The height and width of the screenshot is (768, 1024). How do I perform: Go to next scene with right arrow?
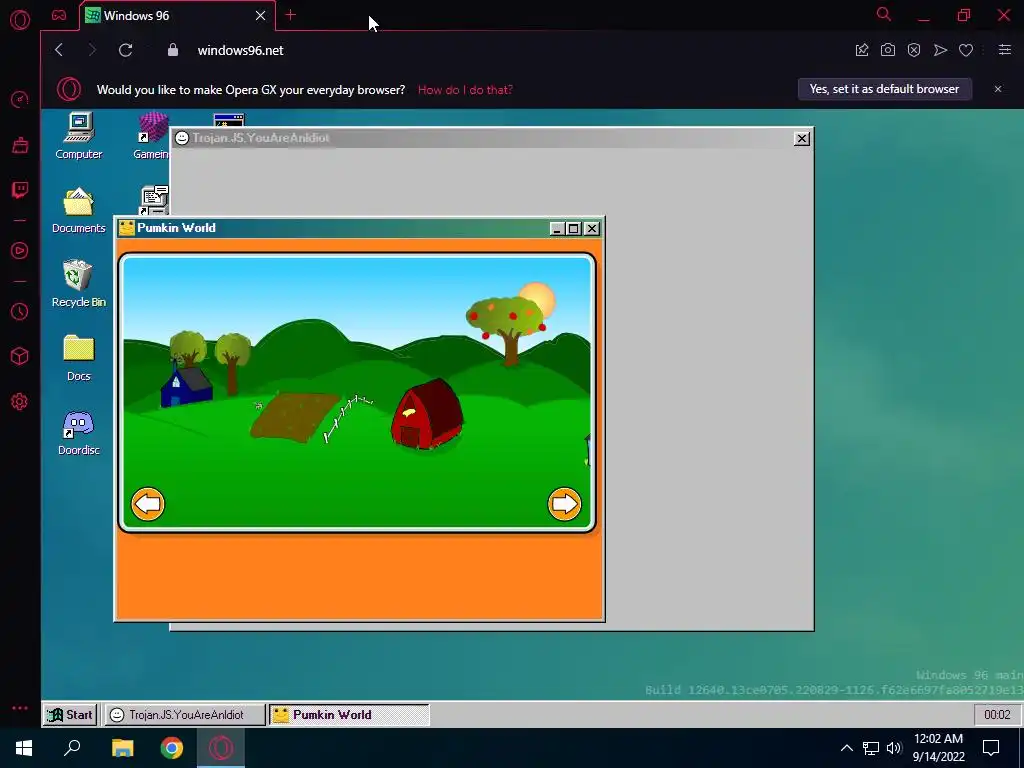(564, 504)
